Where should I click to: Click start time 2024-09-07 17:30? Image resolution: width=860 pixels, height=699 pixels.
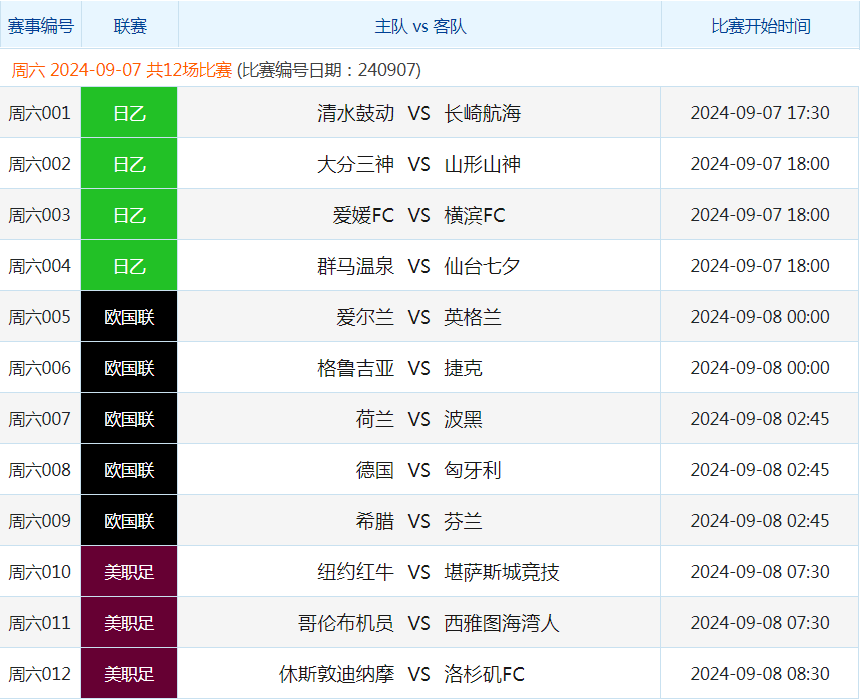click(760, 113)
